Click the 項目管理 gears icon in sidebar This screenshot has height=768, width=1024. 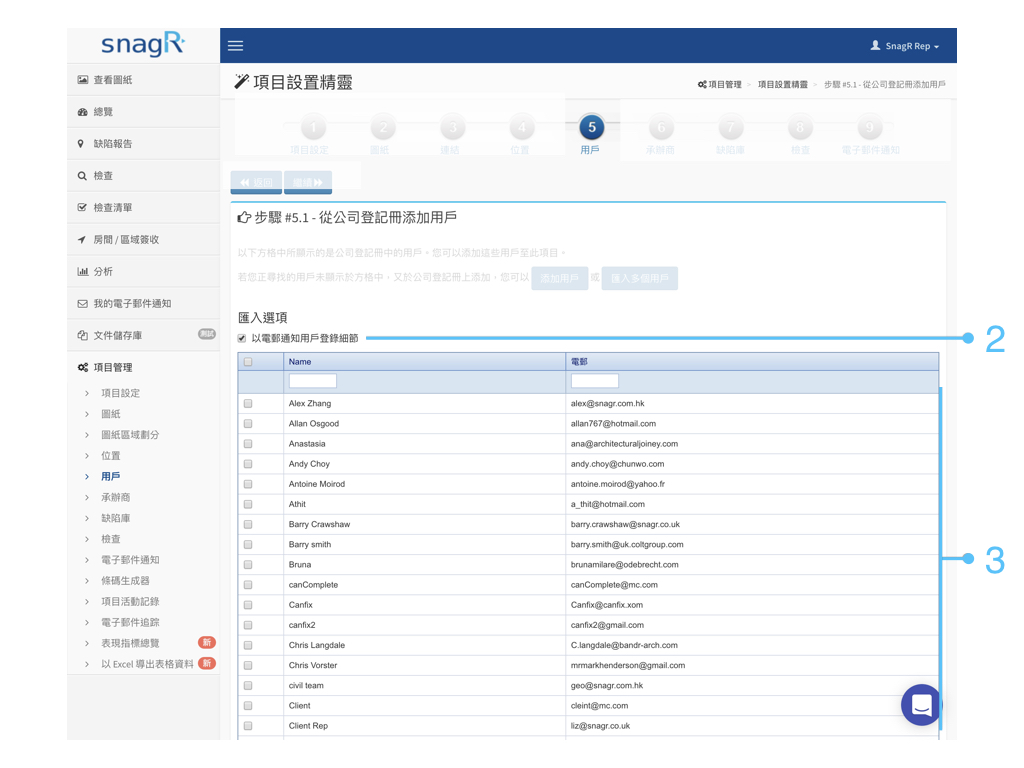82,368
